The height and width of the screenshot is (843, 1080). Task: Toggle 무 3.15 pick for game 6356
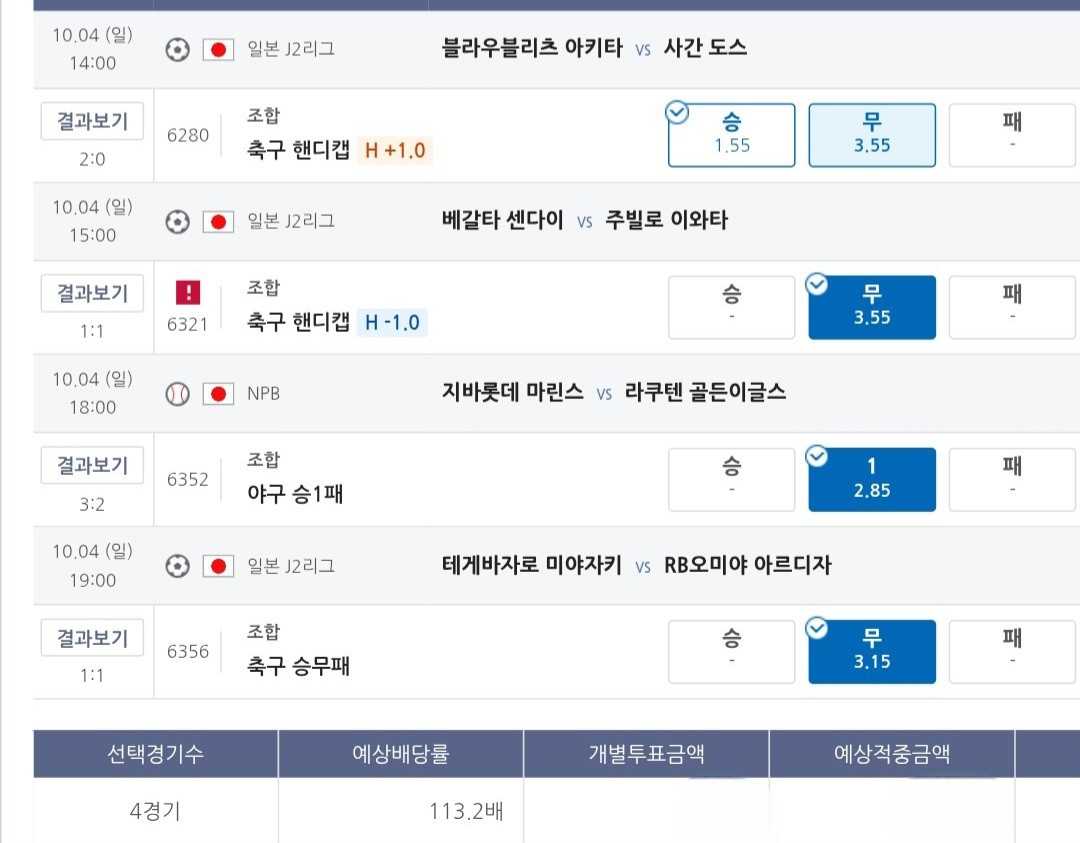click(x=872, y=652)
